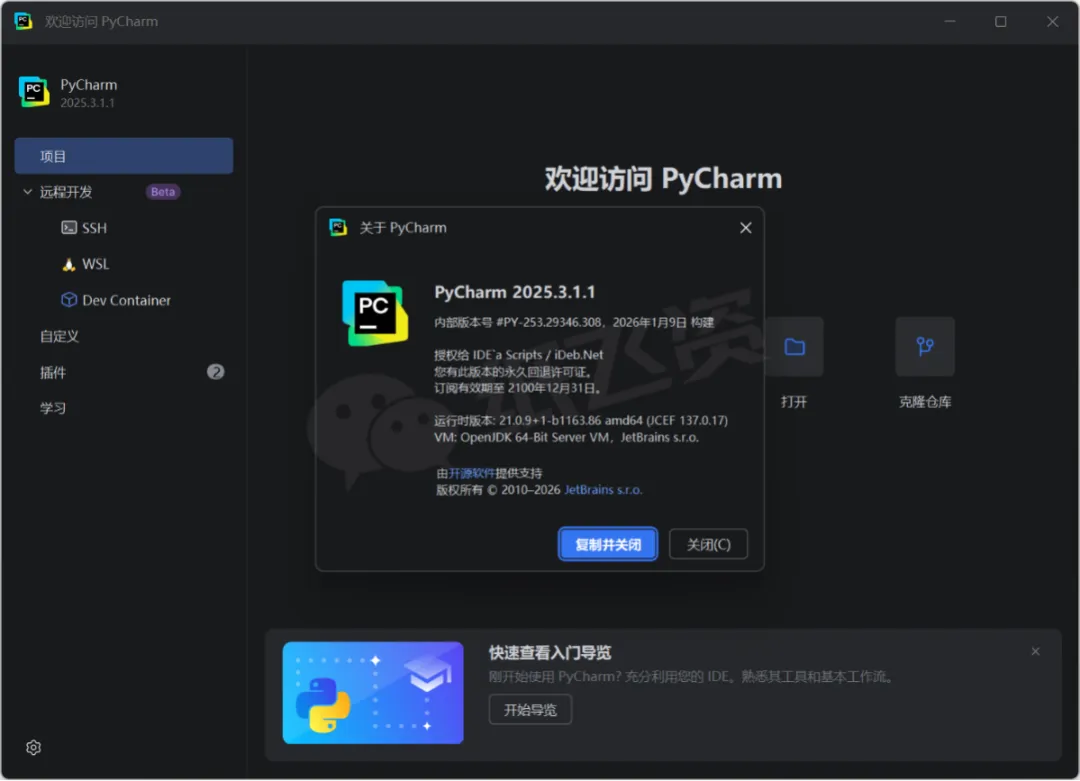Maximize the PyCharm welcome window
This screenshot has width=1080, height=781.
[1001, 21]
